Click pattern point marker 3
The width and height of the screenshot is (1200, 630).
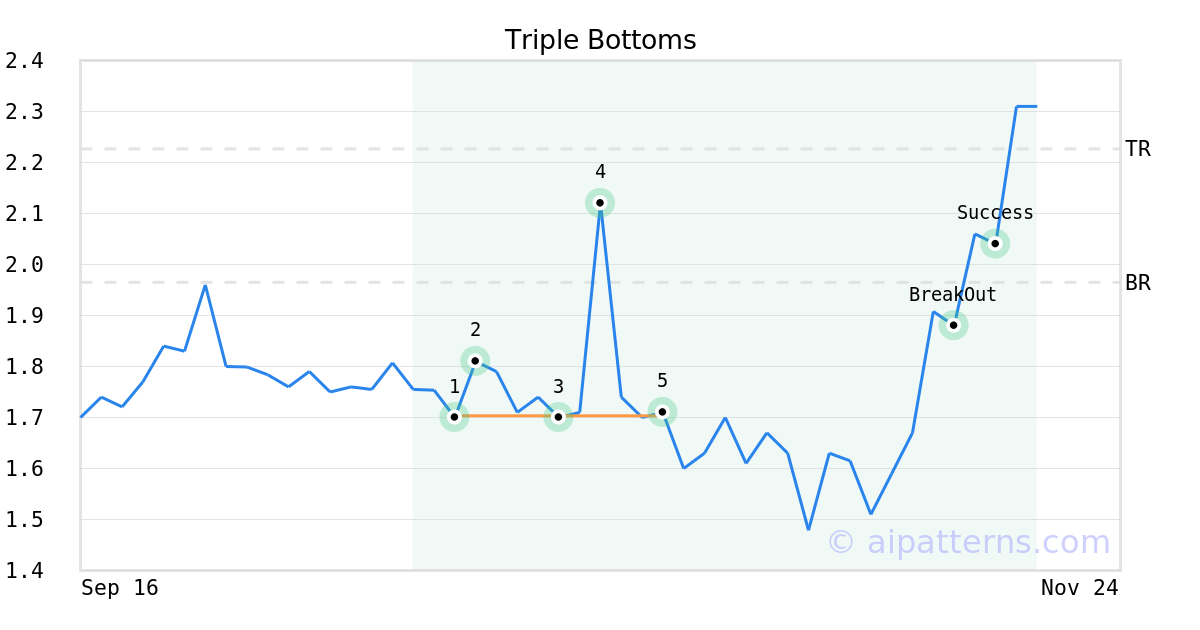(558, 416)
